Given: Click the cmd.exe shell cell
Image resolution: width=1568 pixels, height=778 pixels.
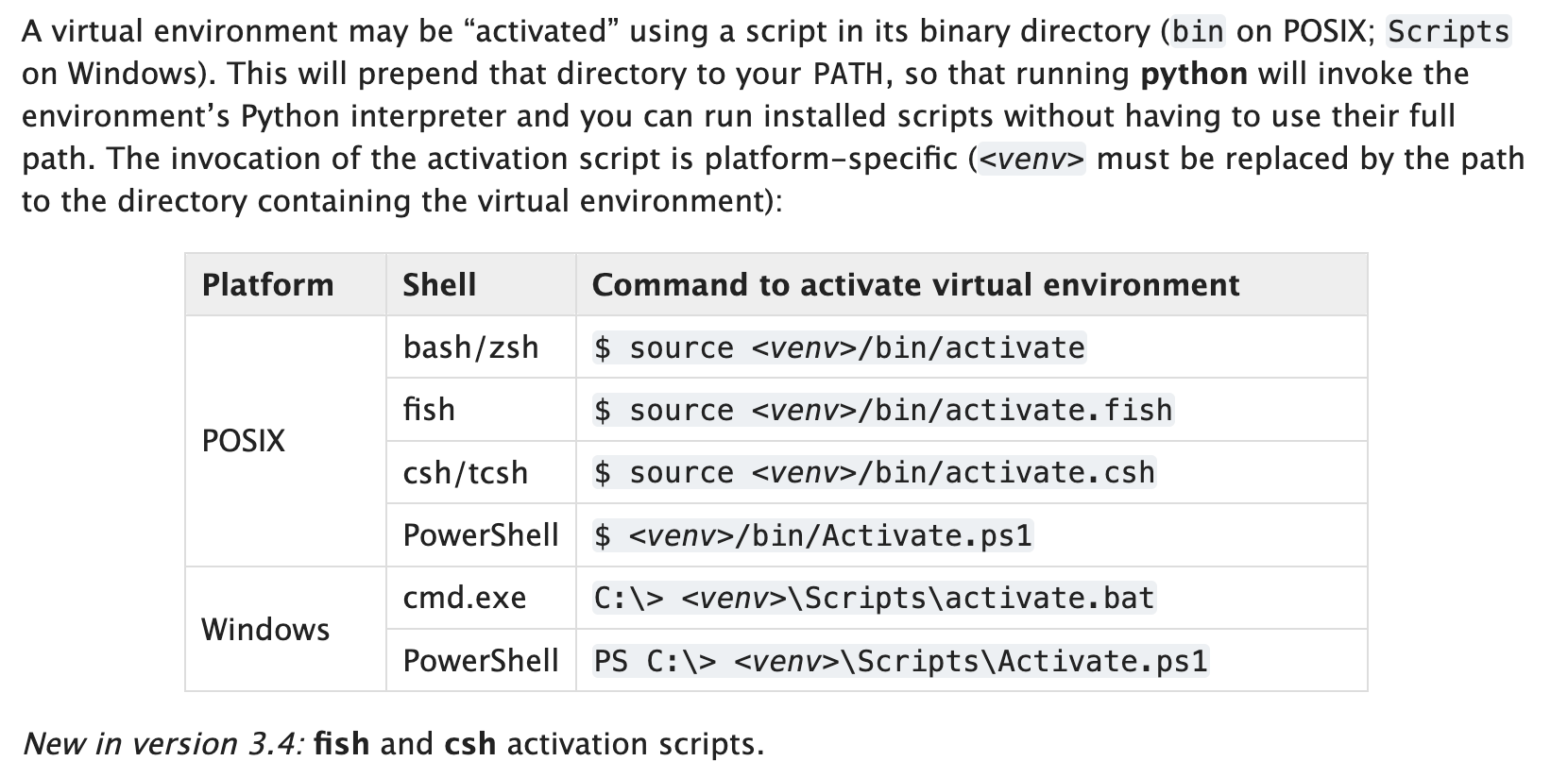Looking at the screenshot, I should 465,598.
